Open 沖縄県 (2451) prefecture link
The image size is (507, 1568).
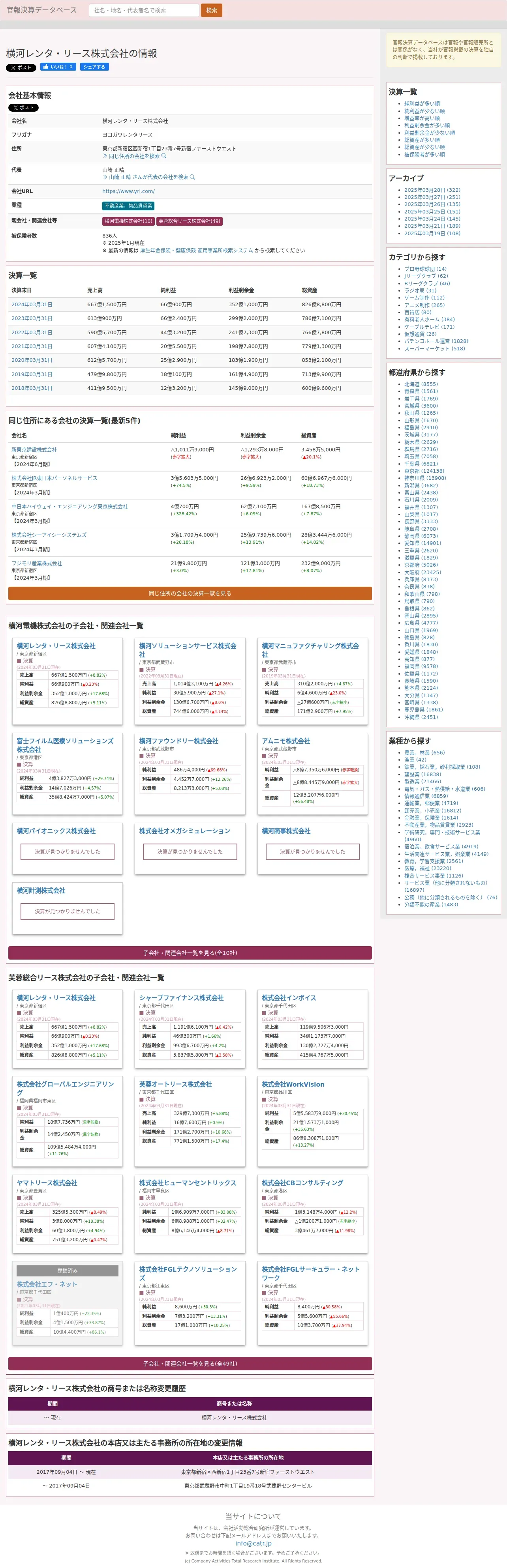coord(421,717)
